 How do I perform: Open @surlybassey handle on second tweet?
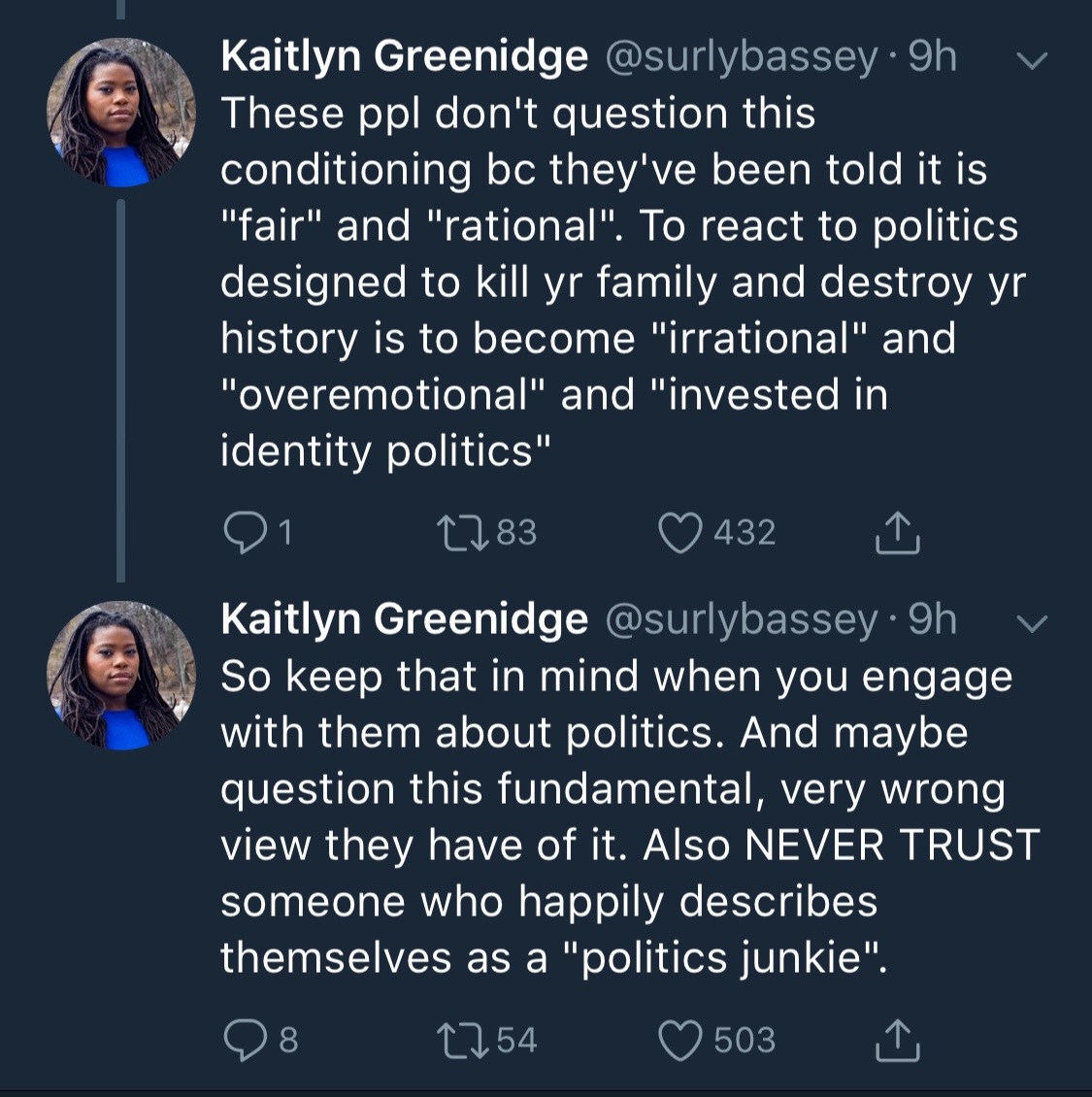[x=742, y=619]
